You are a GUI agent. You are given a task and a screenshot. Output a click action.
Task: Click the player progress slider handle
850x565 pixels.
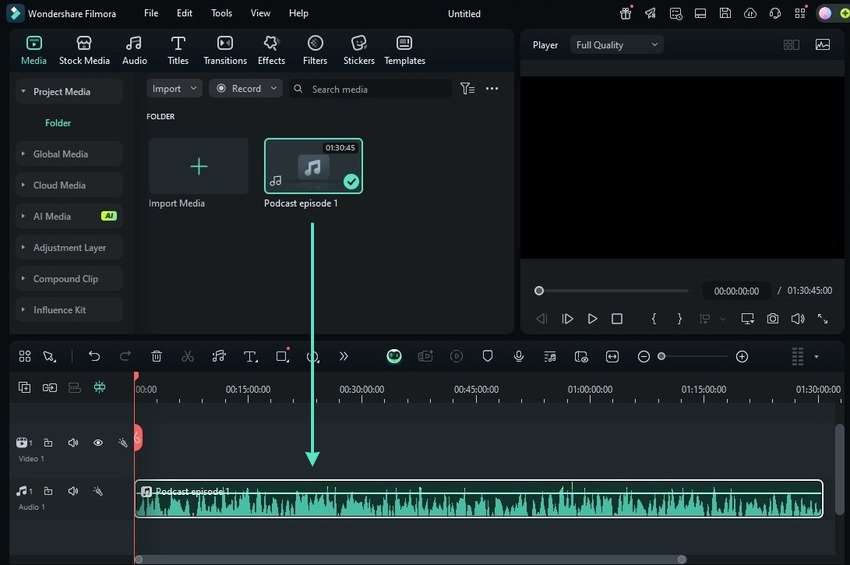pyautogui.click(x=539, y=291)
